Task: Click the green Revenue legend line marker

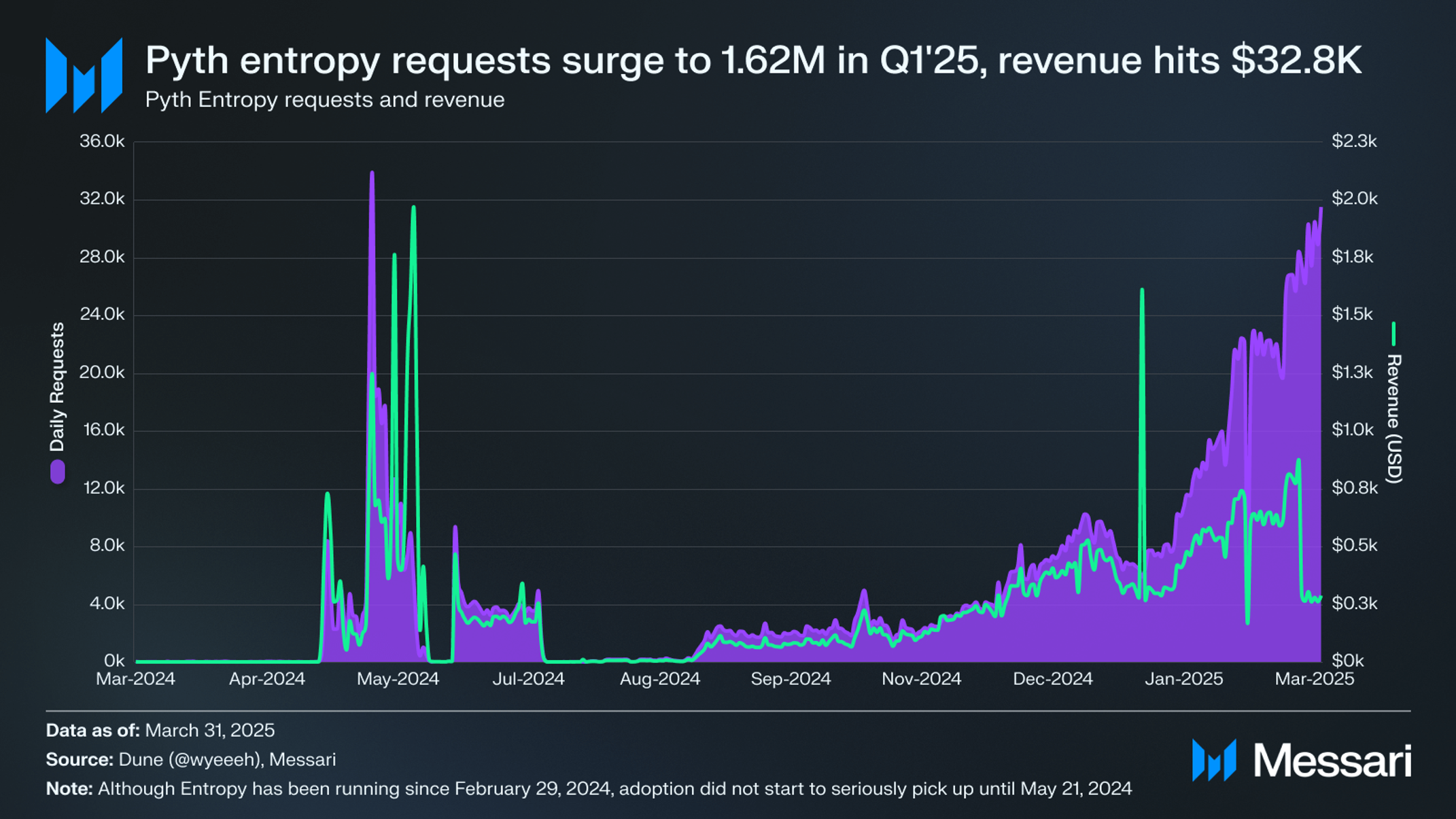Action: pyautogui.click(x=1393, y=334)
